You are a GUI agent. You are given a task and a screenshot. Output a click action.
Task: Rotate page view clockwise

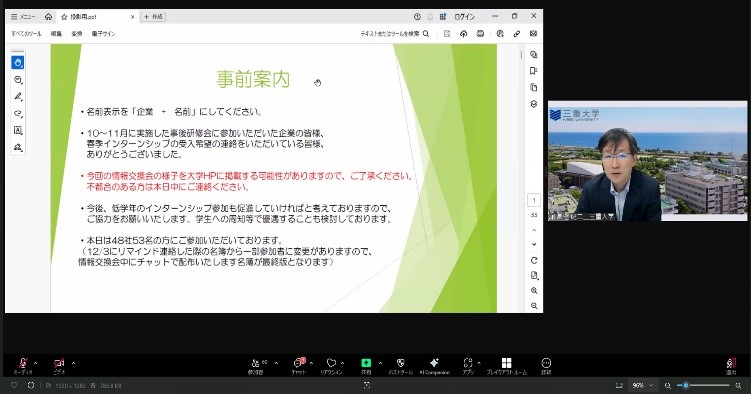pyautogui.click(x=534, y=260)
